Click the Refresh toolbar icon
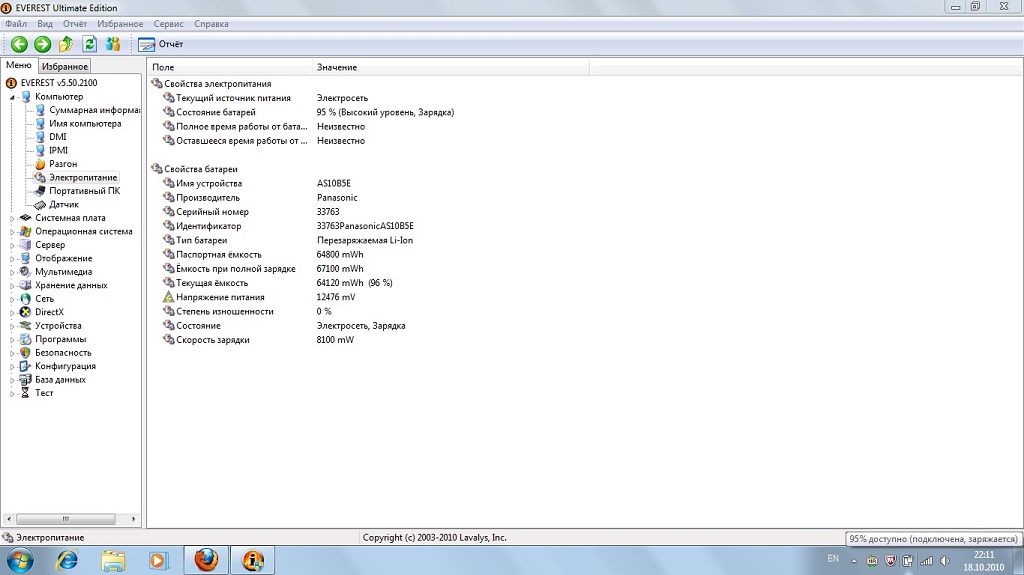1024x575 pixels. [x=89, y=44]
